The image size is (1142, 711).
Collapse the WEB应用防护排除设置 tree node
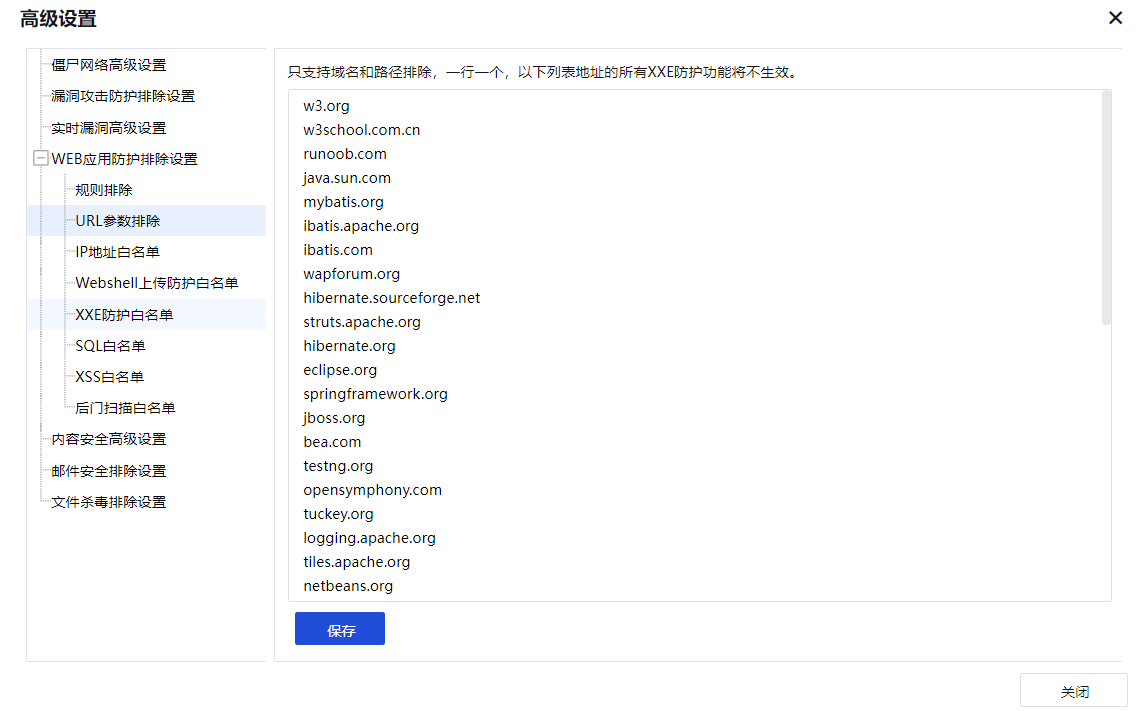point(40,159)
